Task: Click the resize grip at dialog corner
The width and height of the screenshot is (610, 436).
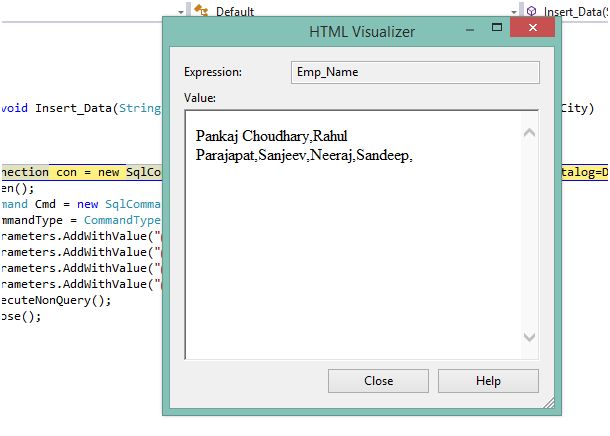Action: pyautogui.click(x=549, y=403)
